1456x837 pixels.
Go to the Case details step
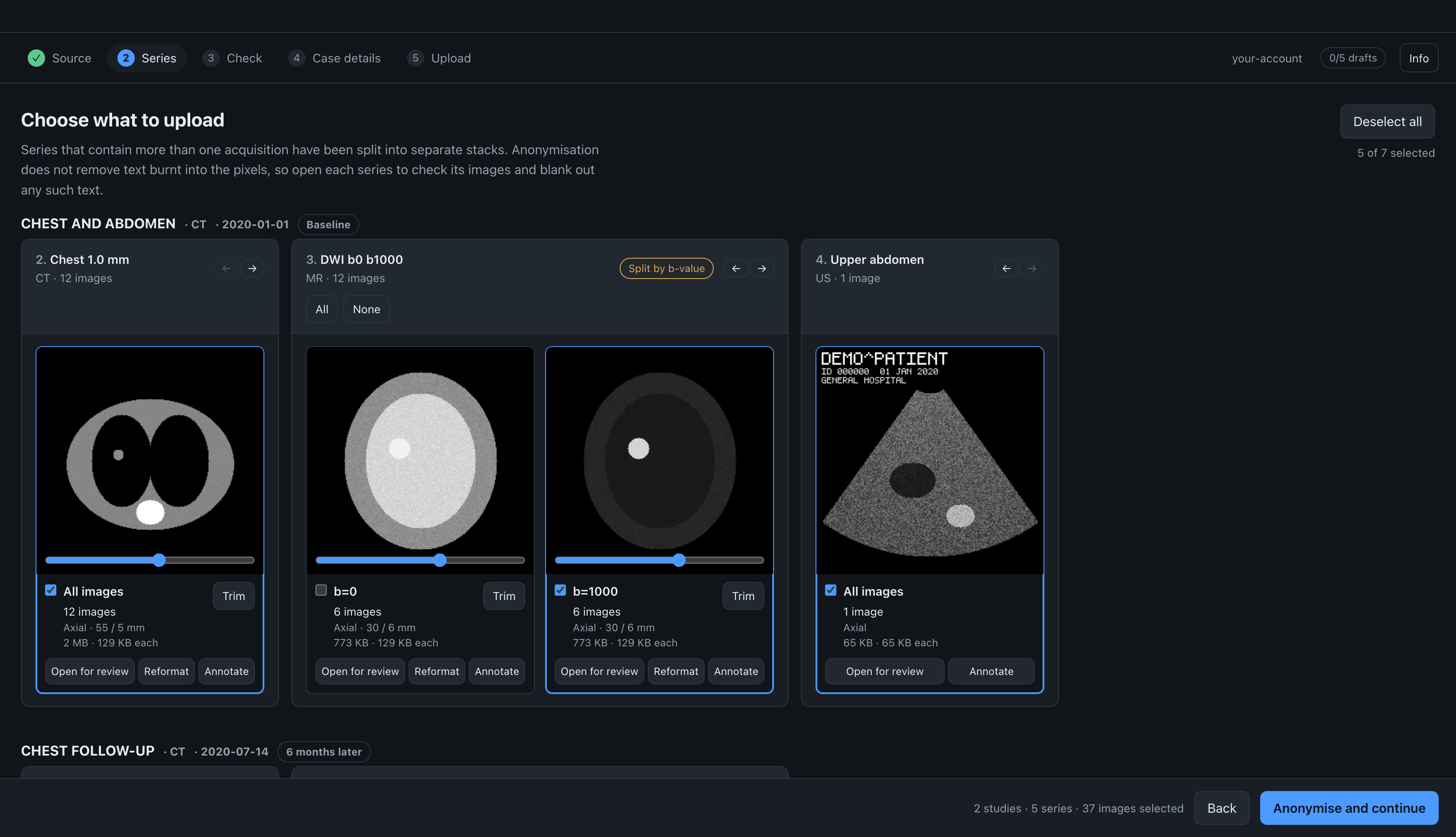(335, 58)
